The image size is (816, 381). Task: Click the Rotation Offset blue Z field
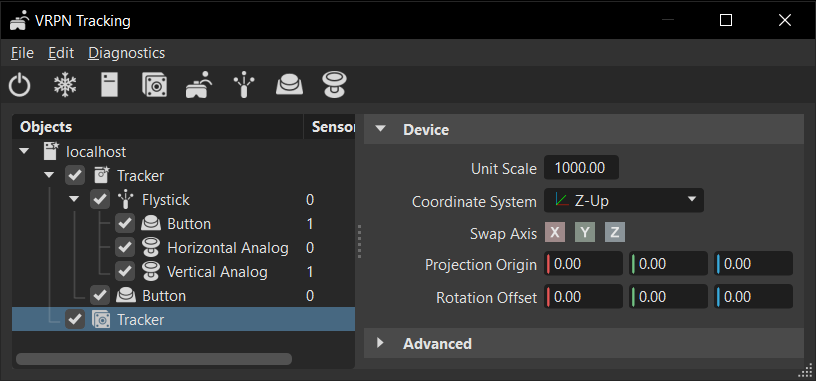click(x=754, y=297)
